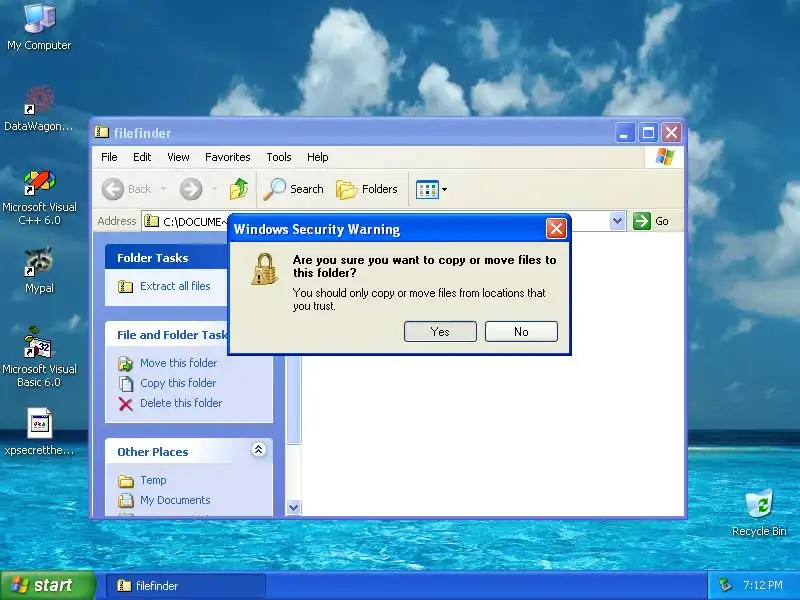
Task: Open the Favorites menu
Action: (x=228, y=157)
